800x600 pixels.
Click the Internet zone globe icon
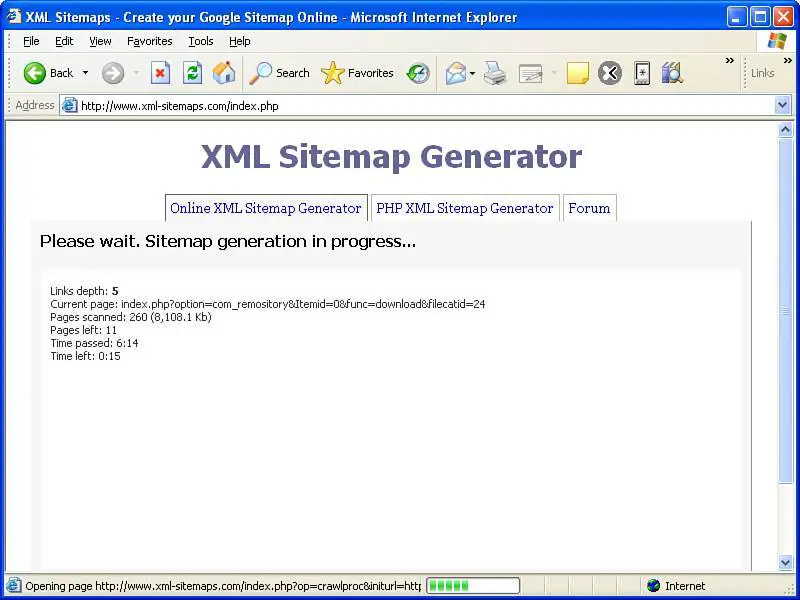[653, 586]
